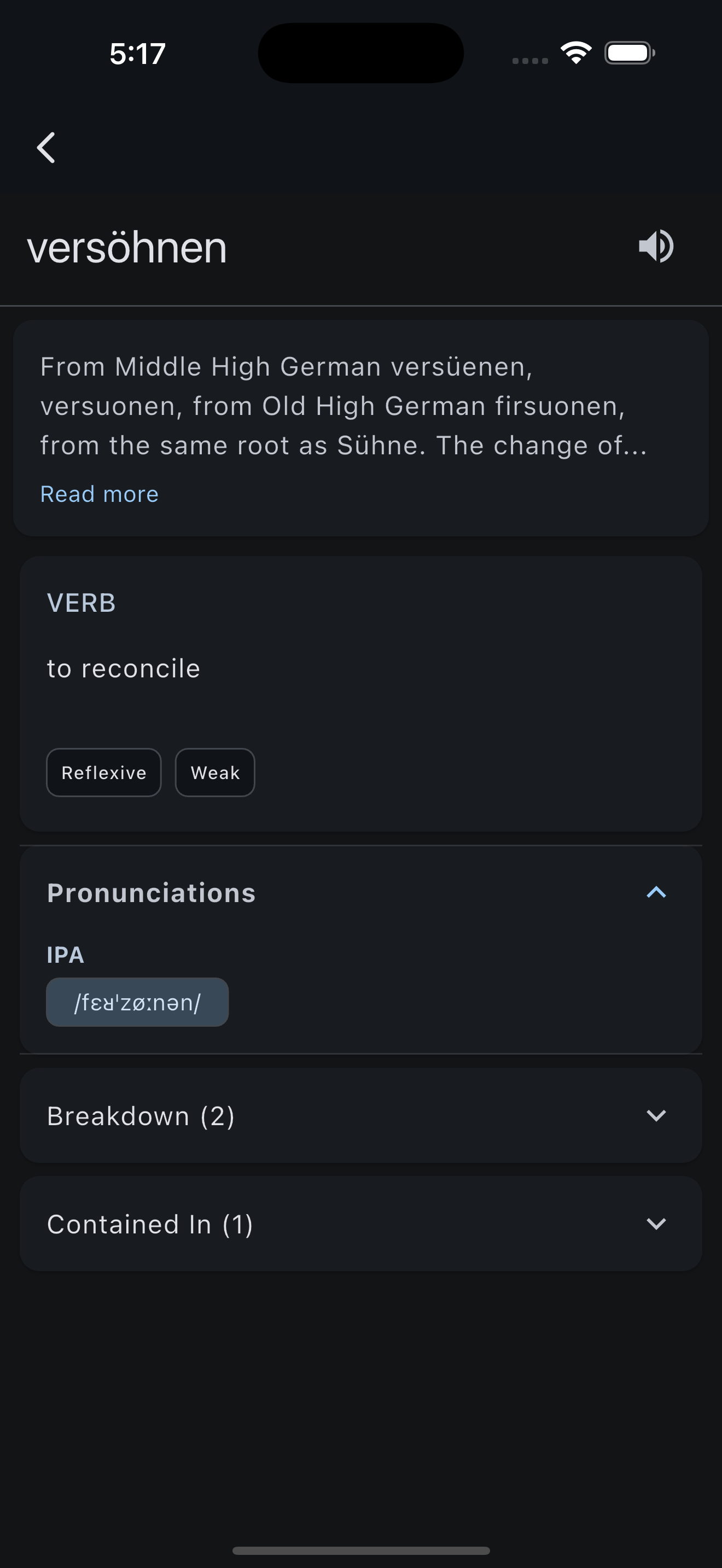Screen dimensions: 722x1568
Task: Select the Reflexive tag
Action: (x=103, y=773)
